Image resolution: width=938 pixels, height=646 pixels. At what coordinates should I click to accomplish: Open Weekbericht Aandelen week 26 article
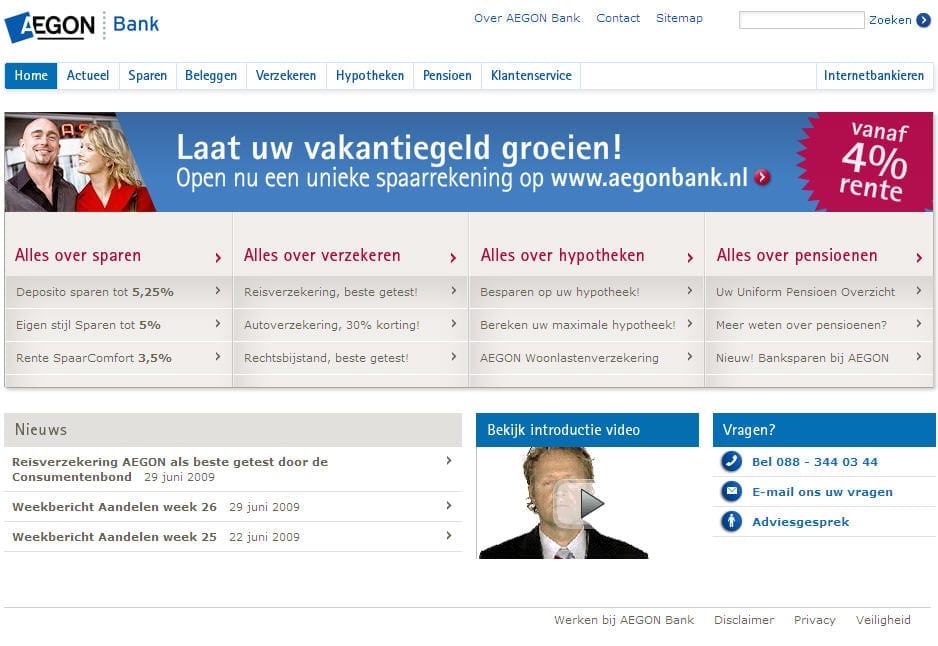(114, 507)
